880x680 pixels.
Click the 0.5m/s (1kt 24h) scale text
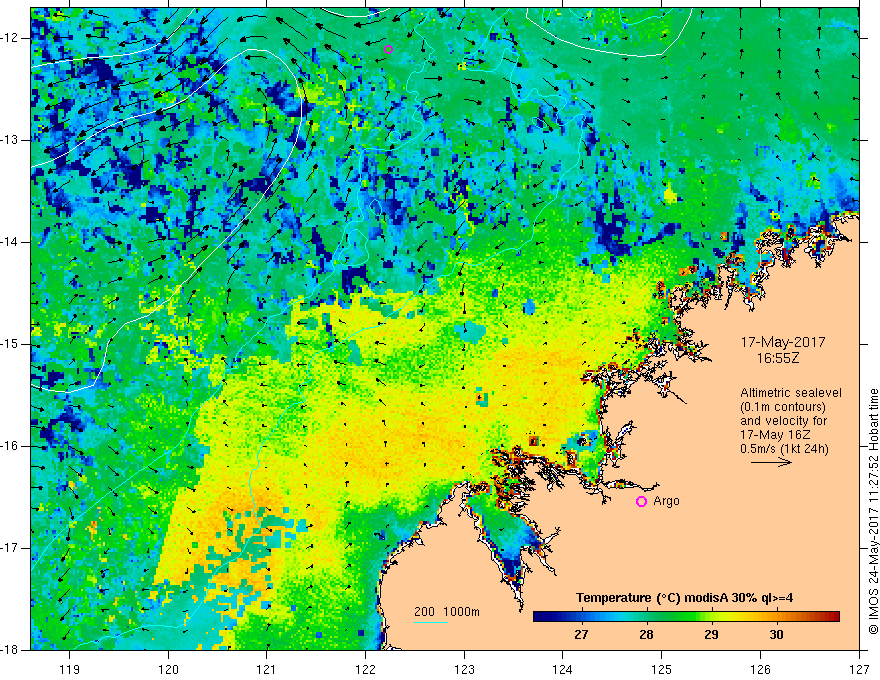tap(785, 449)
